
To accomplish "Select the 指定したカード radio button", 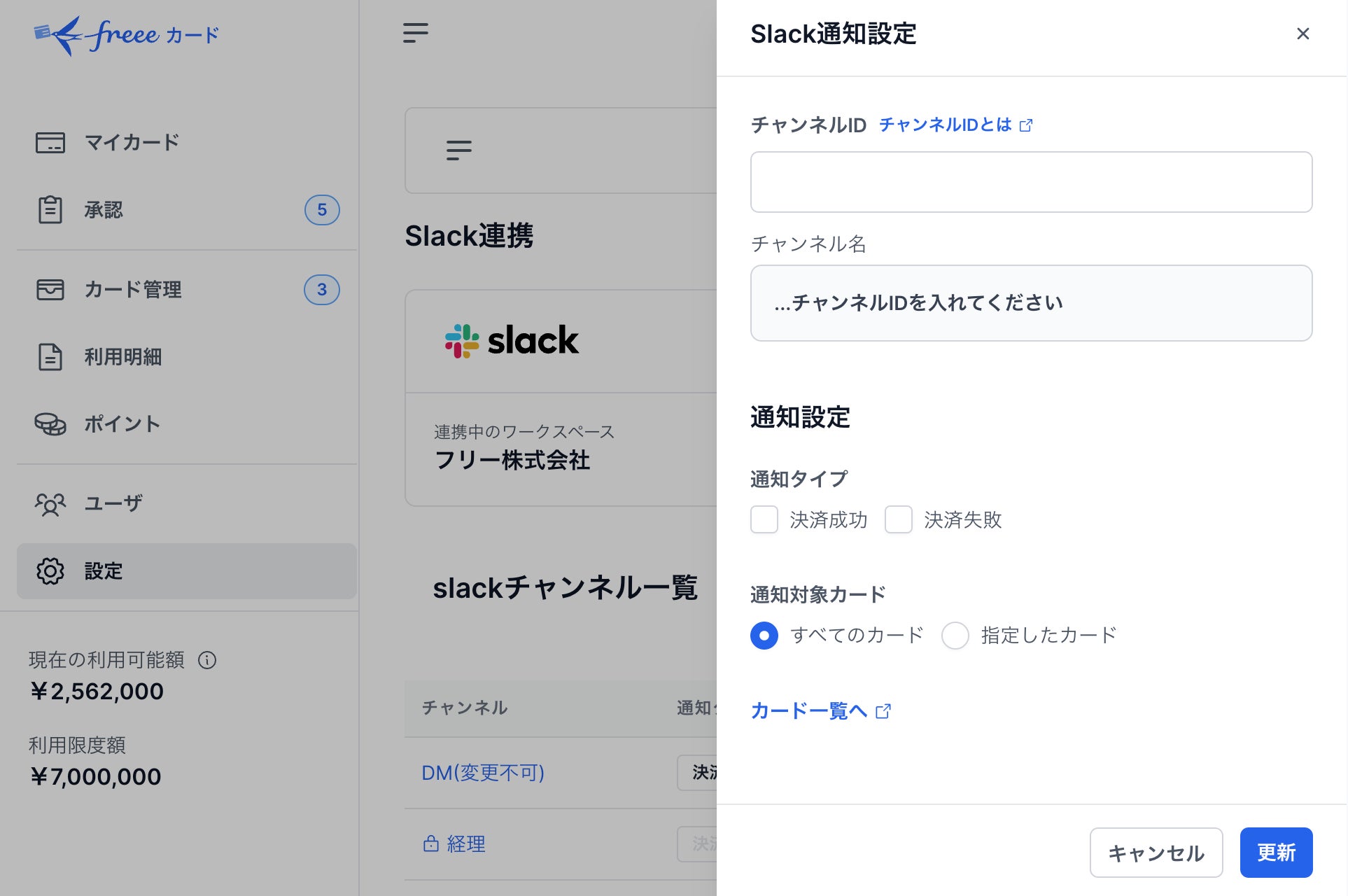I will [x=955, y=636].
